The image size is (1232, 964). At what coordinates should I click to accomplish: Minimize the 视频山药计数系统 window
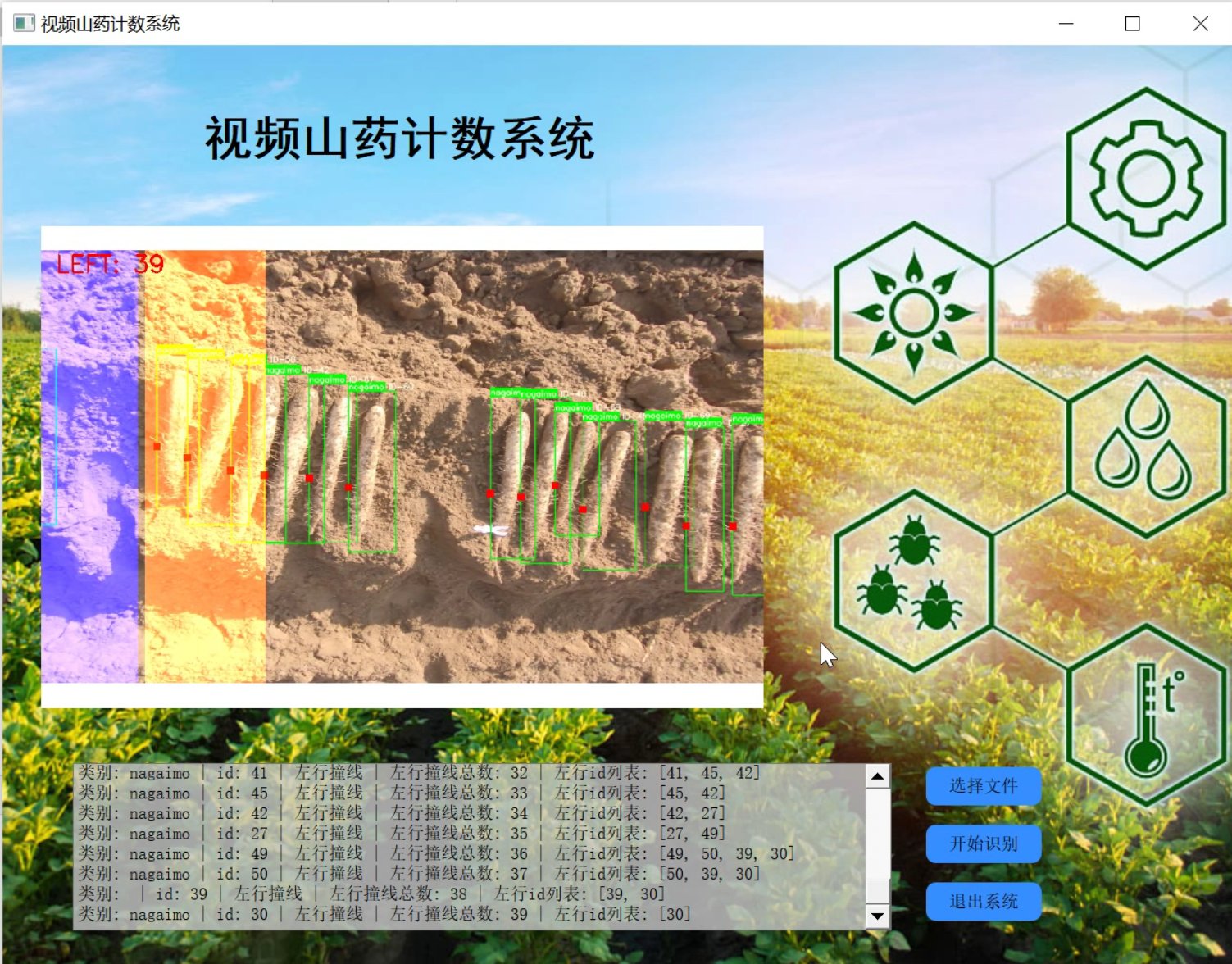pyautogui.click(x=1066, y=23)
